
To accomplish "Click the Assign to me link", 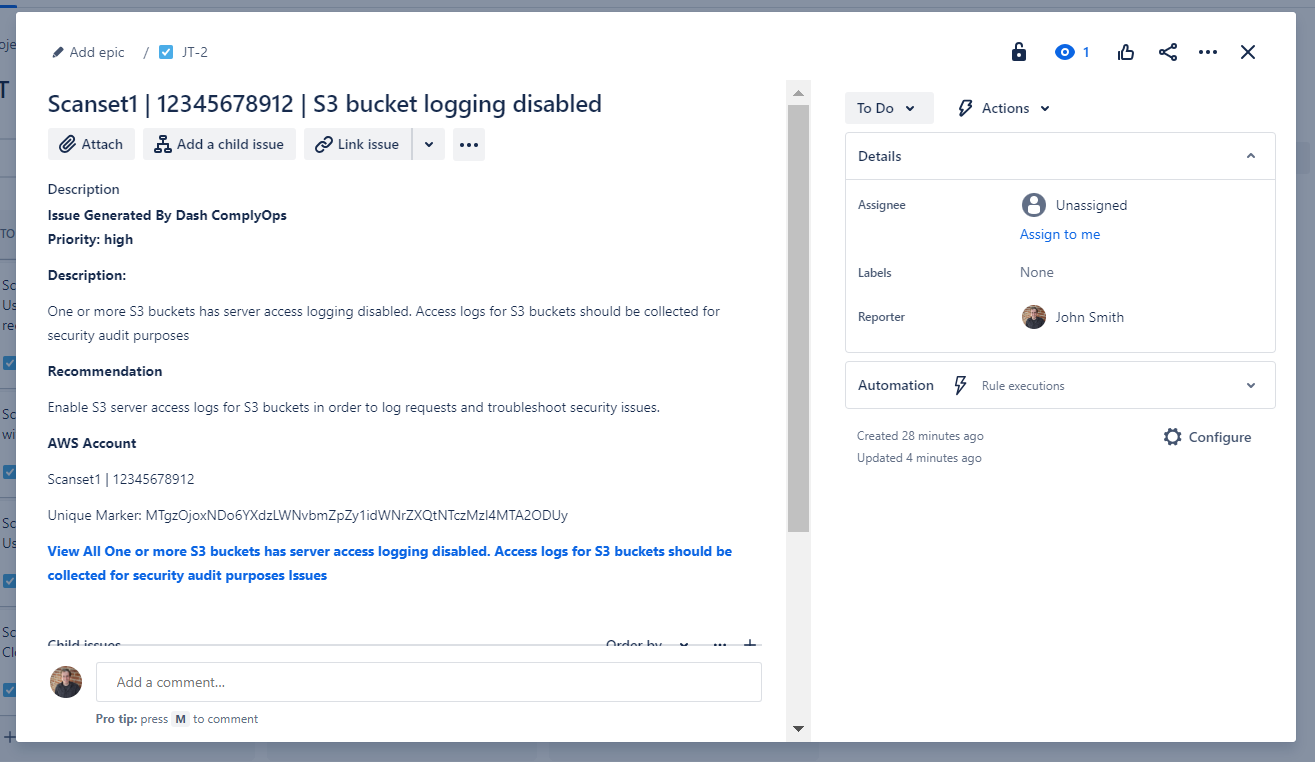I will tap(1060, 234).
